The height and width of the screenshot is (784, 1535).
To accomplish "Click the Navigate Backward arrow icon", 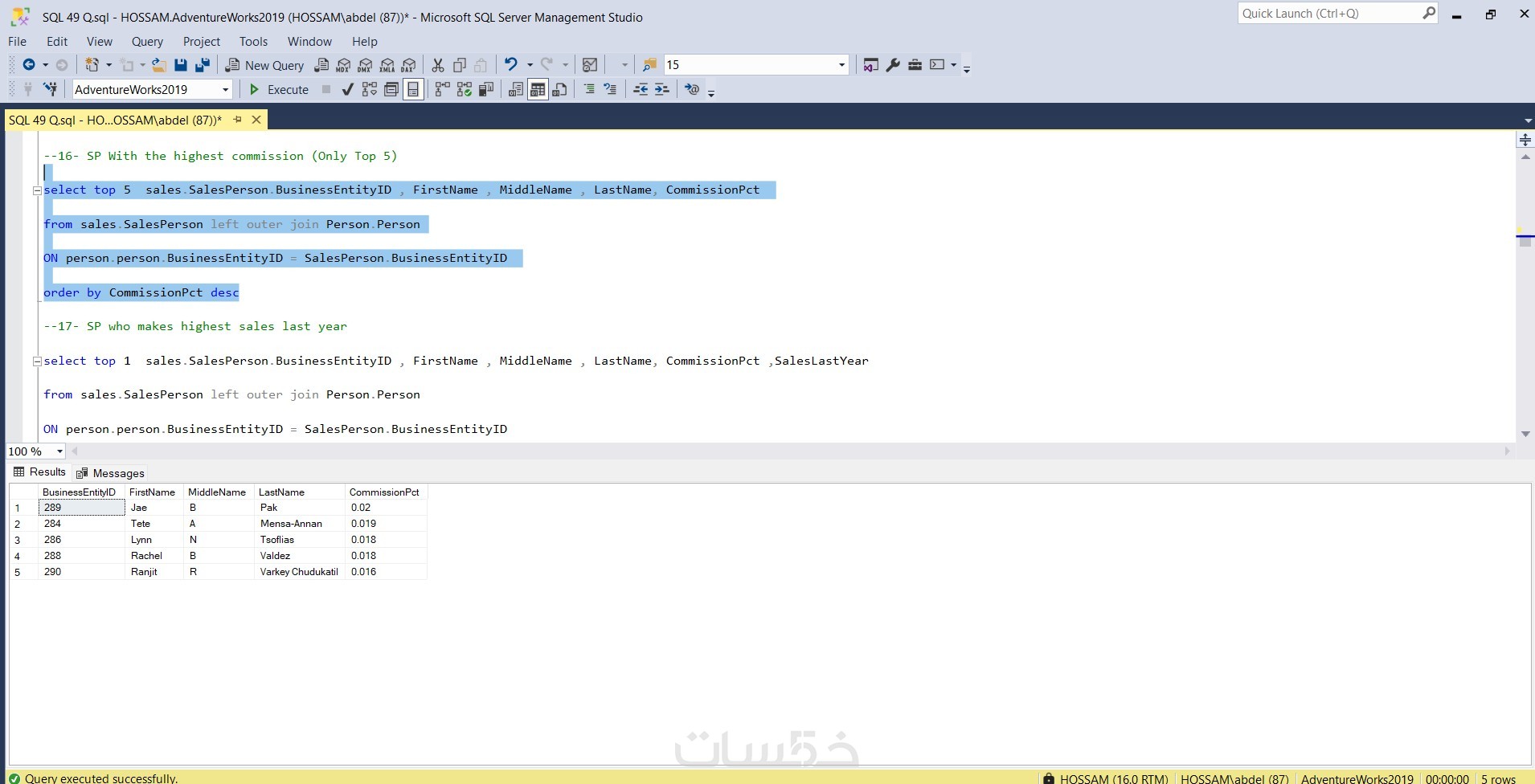I will click(x=29, y=65).
